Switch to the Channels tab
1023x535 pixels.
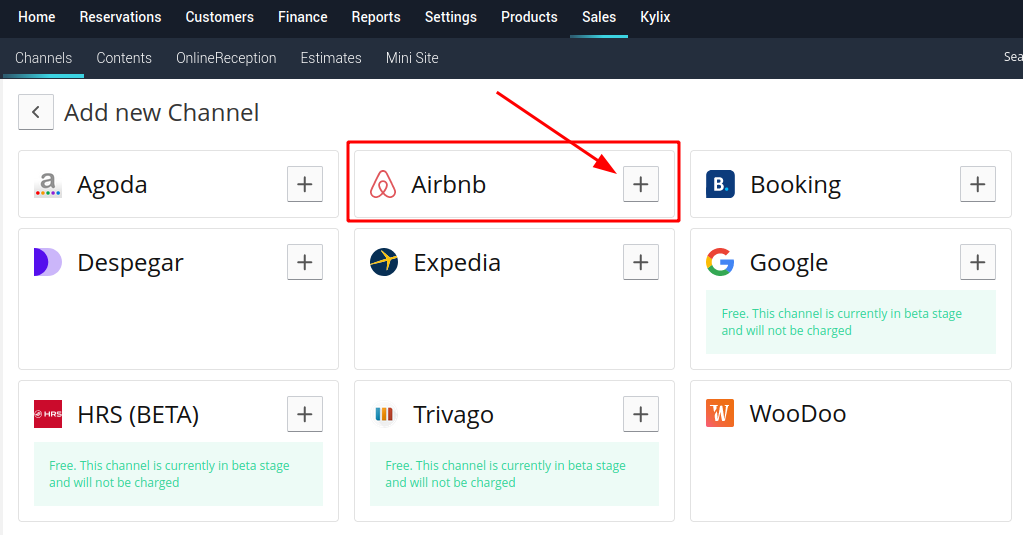[x=44, y=58]
